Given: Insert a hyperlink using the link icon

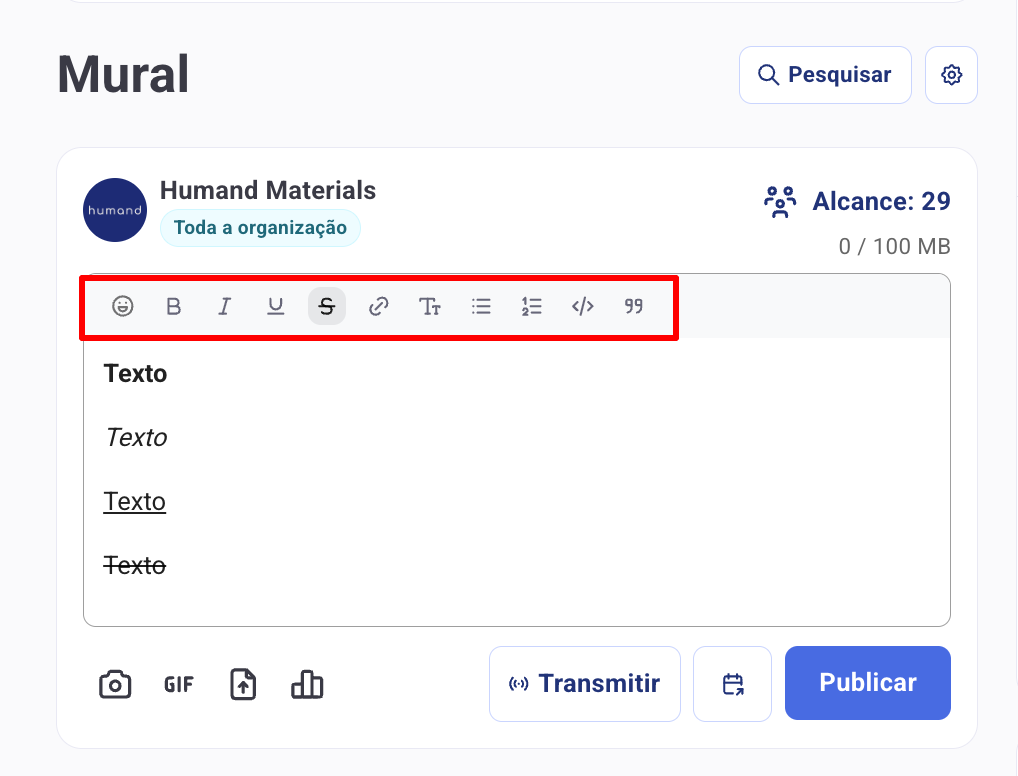Looking at the screenshot, I should (379, 306).
